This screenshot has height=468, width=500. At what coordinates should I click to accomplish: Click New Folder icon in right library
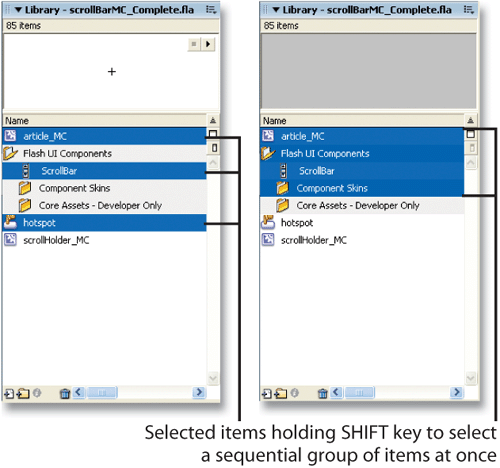coord(281,394)
